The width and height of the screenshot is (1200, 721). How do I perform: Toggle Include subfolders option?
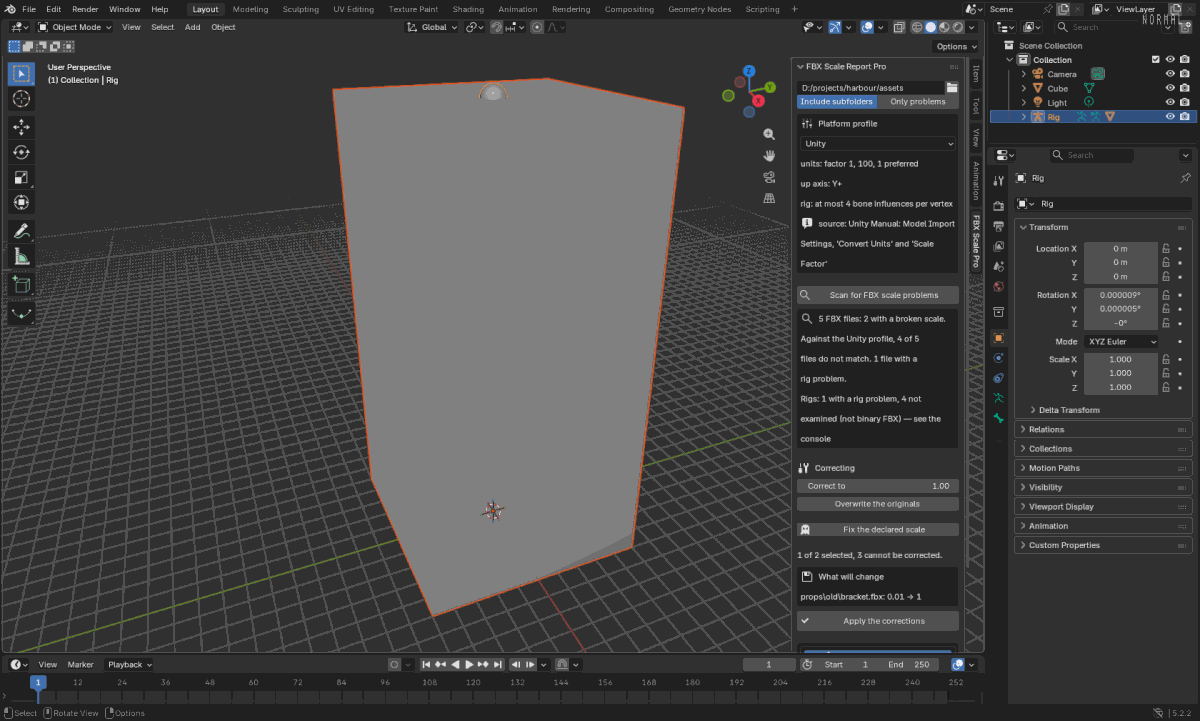(837, 102)
